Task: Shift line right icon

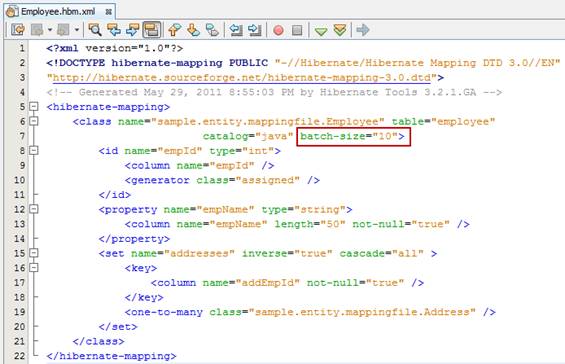Action: pyautogui.click(x=255, y=30)
